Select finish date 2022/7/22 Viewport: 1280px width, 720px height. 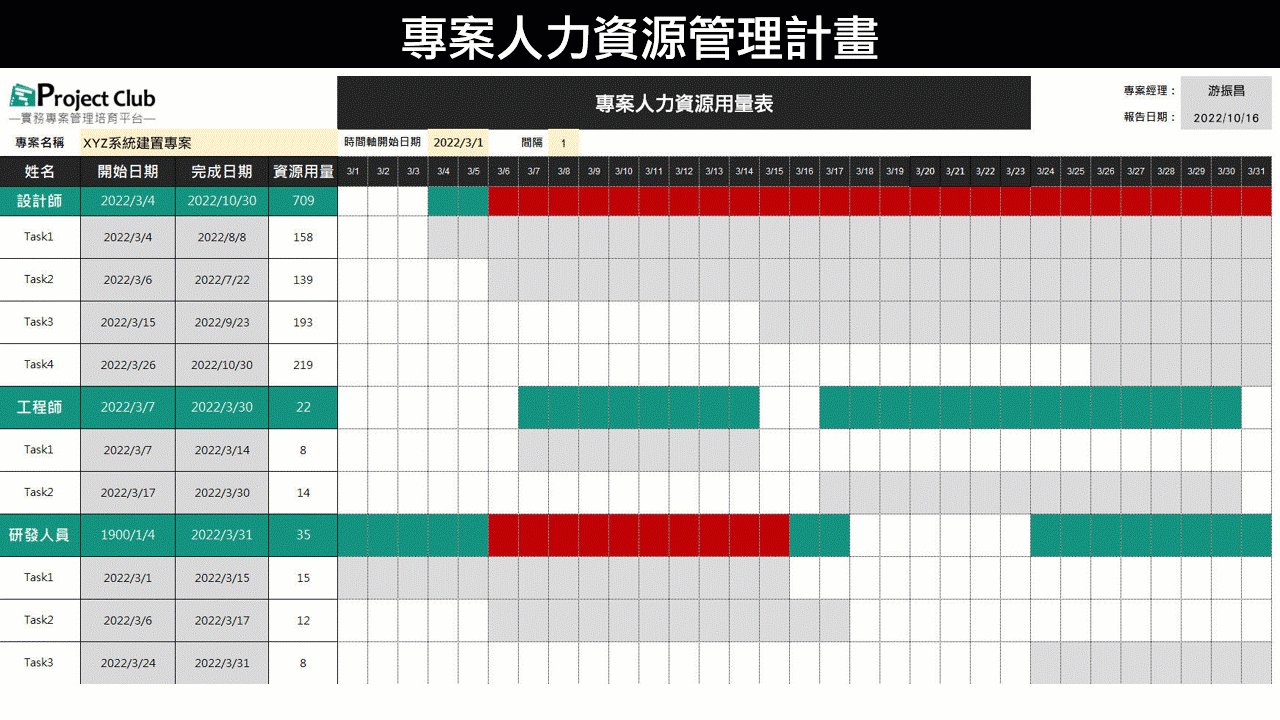tap(222, 280)
